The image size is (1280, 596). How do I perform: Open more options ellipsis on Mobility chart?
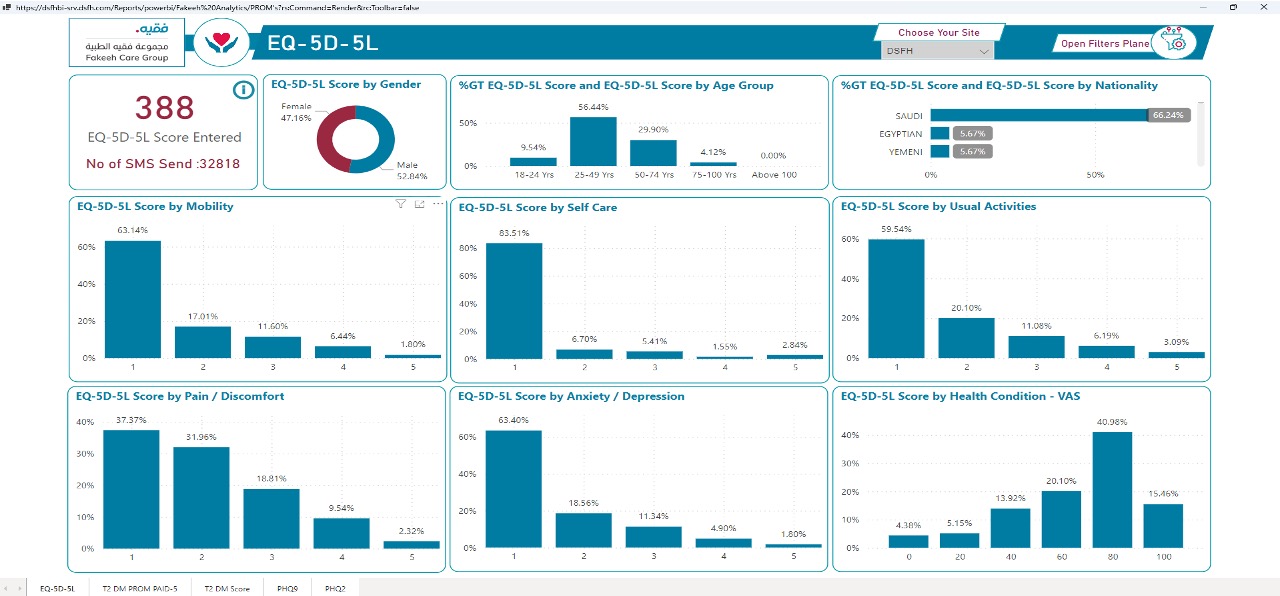coord(437,204)
